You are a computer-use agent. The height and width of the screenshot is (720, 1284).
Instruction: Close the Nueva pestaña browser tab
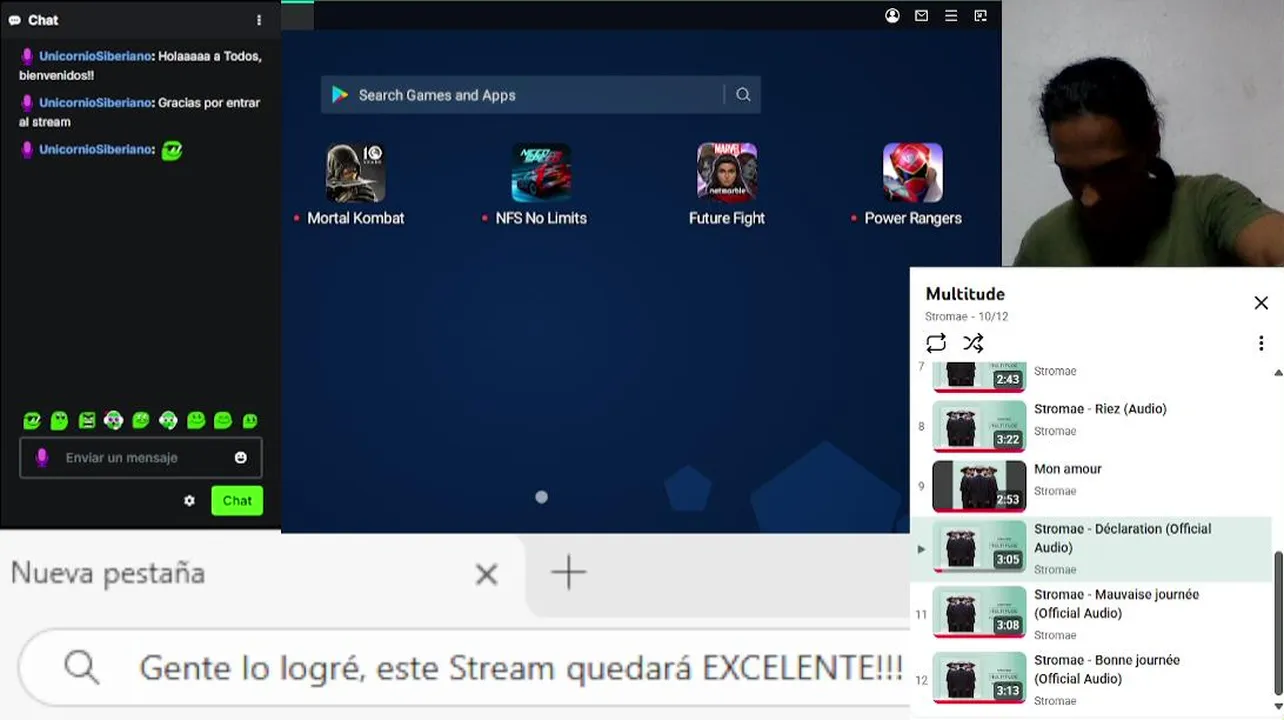tap(486, 574)
